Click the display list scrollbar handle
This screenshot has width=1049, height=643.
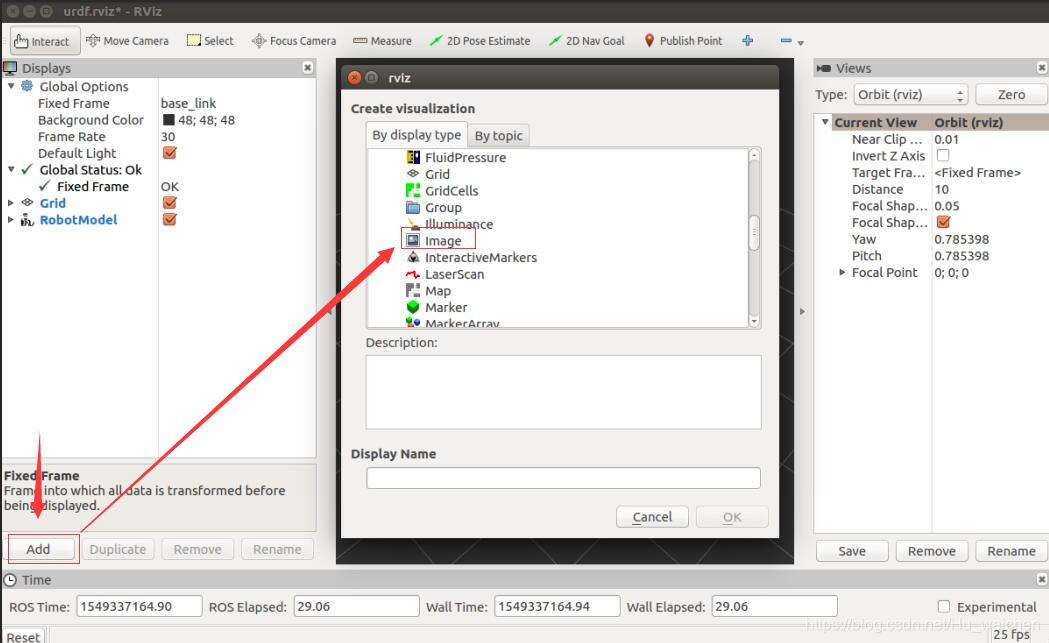click(754, 232)
